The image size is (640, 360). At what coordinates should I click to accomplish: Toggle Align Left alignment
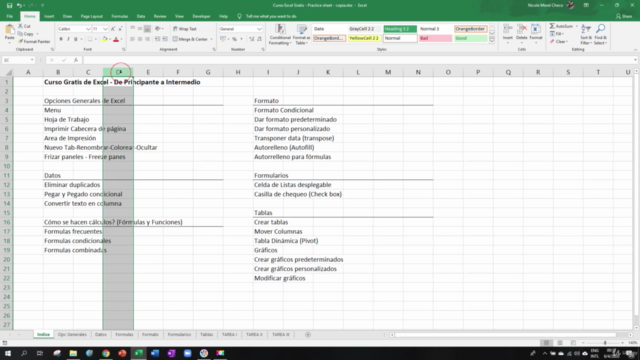click(133, 39)
